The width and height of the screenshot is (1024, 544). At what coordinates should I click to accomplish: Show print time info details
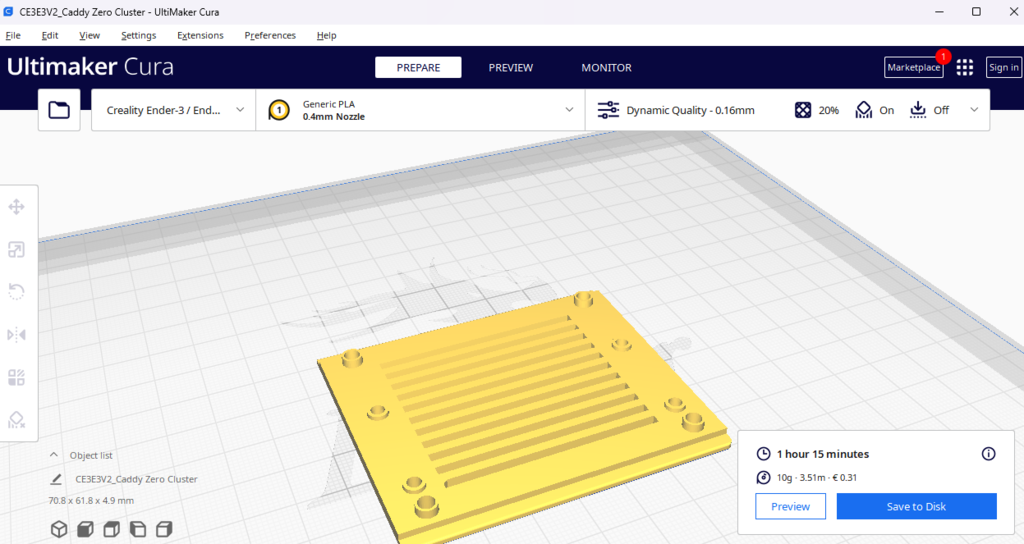(x=989, y=454)
